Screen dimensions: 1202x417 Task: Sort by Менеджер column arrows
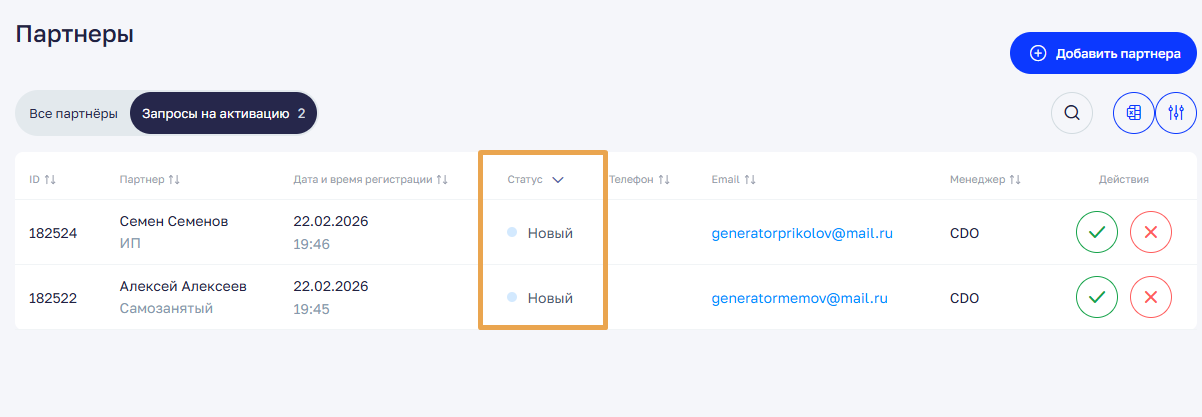pos(1015,180)
